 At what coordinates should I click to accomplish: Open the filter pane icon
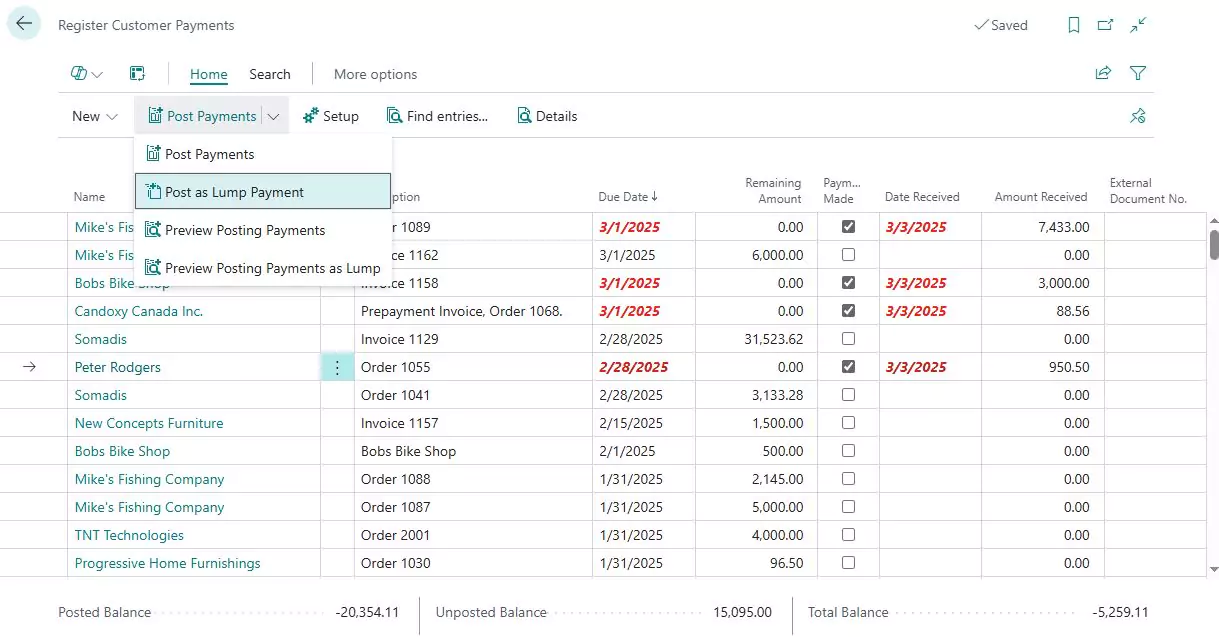pos(1139,73)
